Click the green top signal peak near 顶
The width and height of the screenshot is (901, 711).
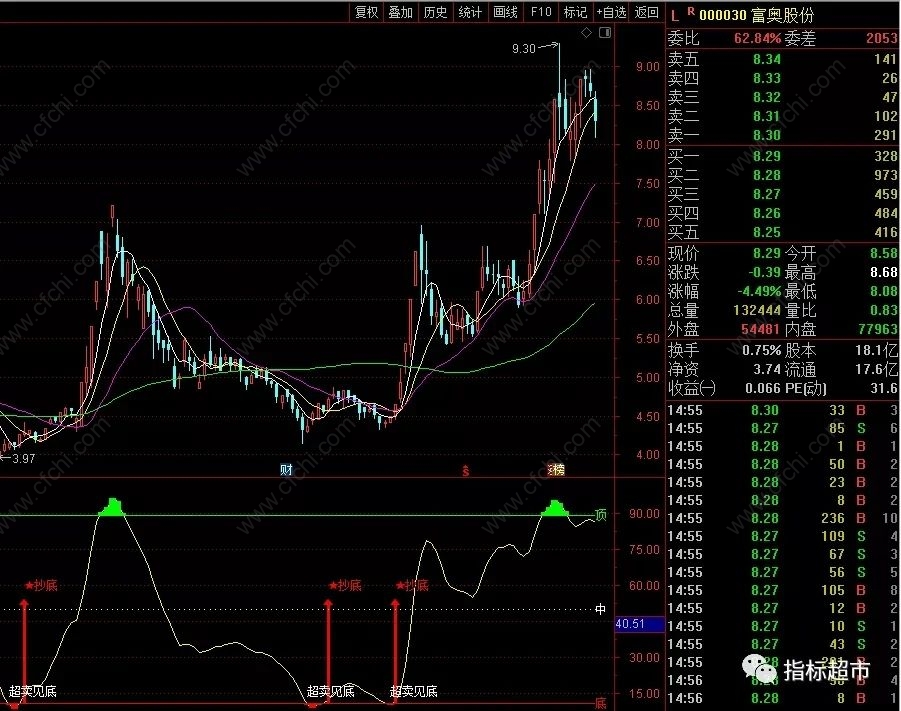pos(555,508)
